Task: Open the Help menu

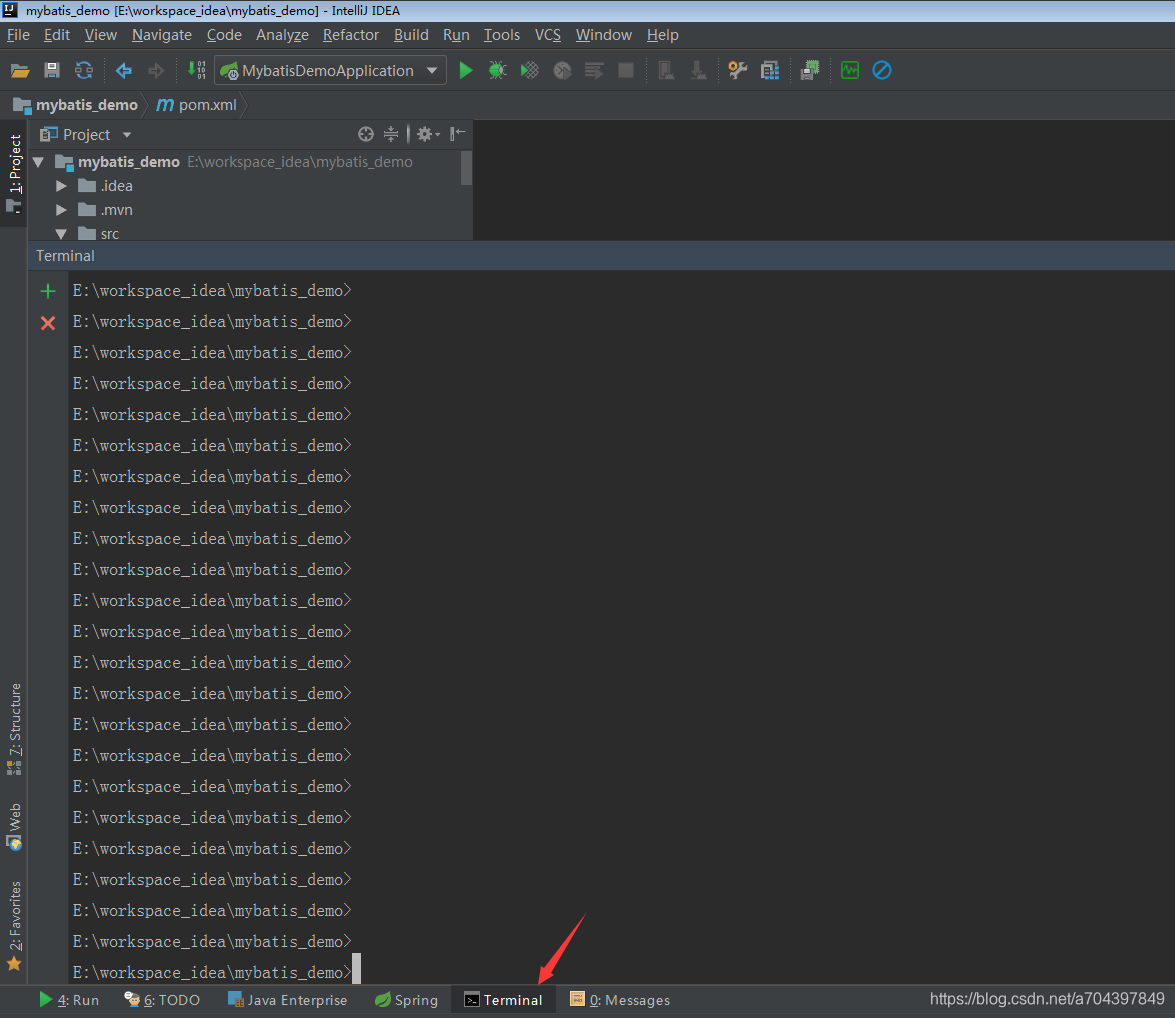Action: (662, 35)
